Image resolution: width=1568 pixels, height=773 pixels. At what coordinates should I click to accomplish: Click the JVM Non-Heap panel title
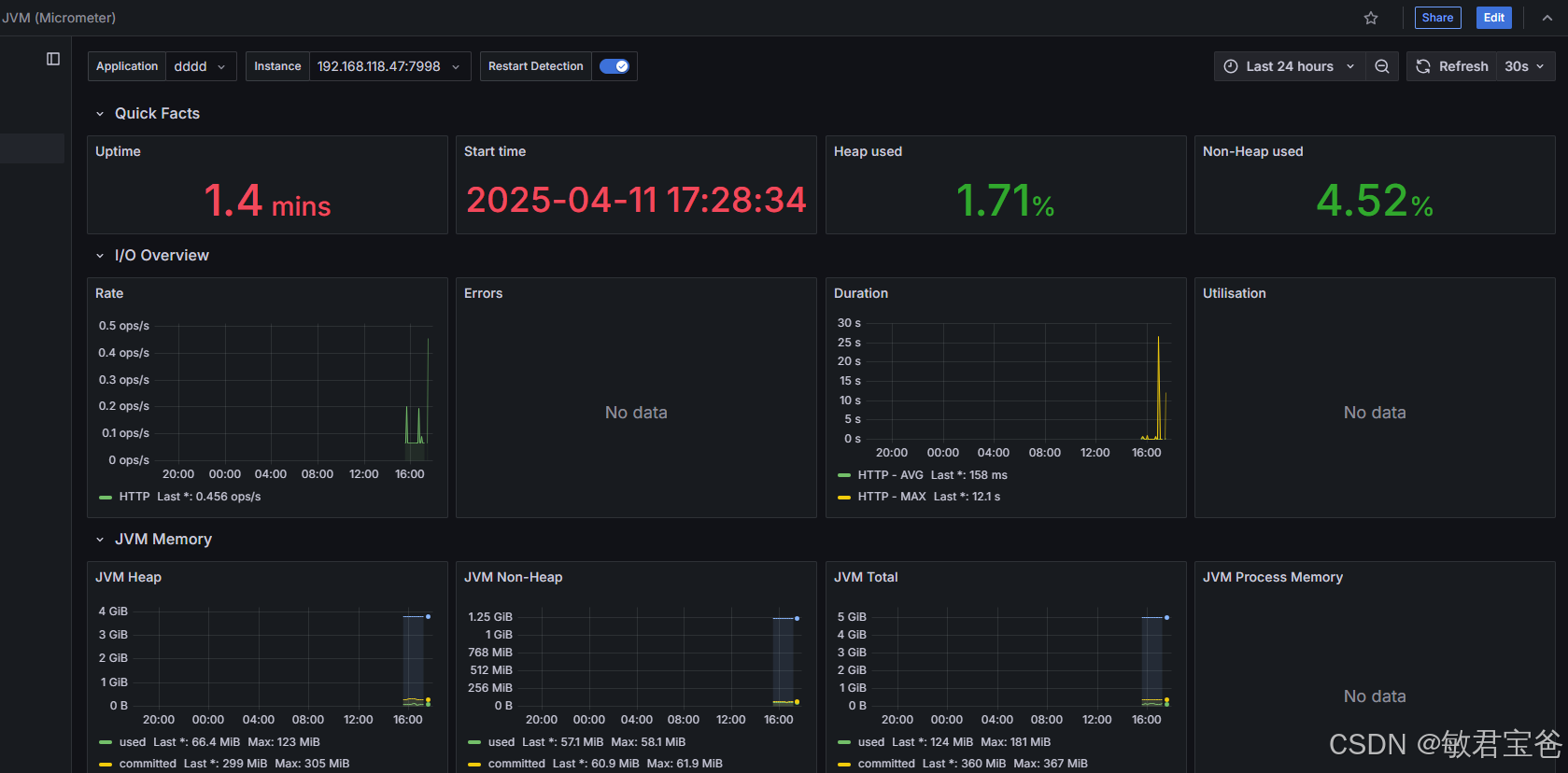(x=513, y=577)
